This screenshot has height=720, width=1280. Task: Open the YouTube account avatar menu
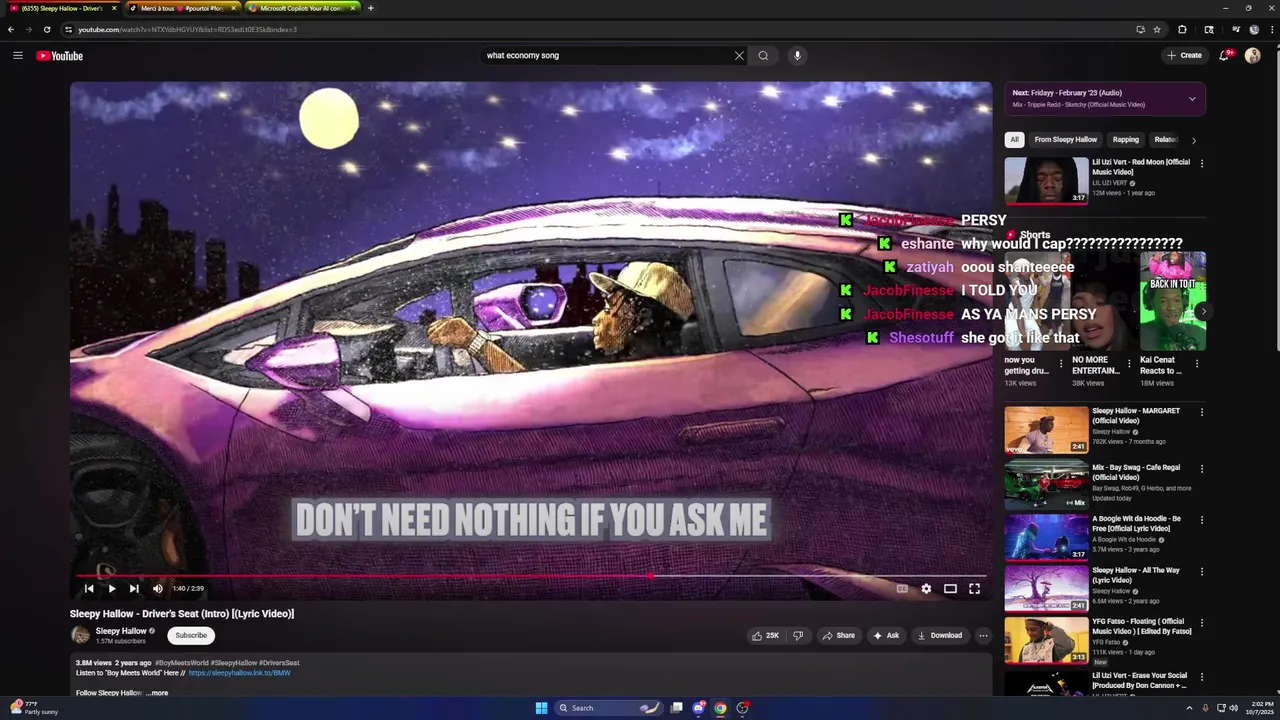coord(1253,56)
